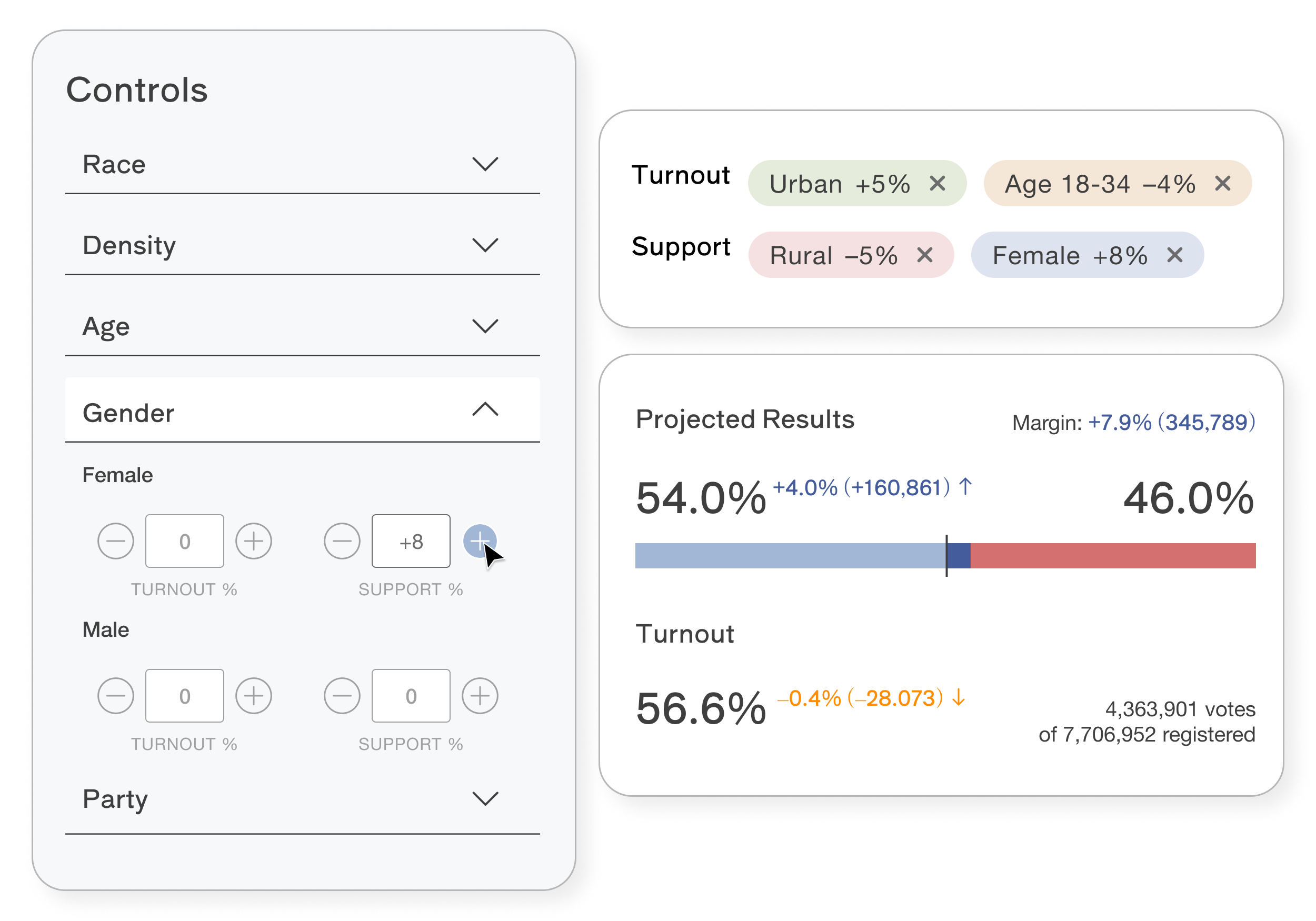Open the Age controls section
Screen dimensions: 1316x921
click(x=485, y=326)
